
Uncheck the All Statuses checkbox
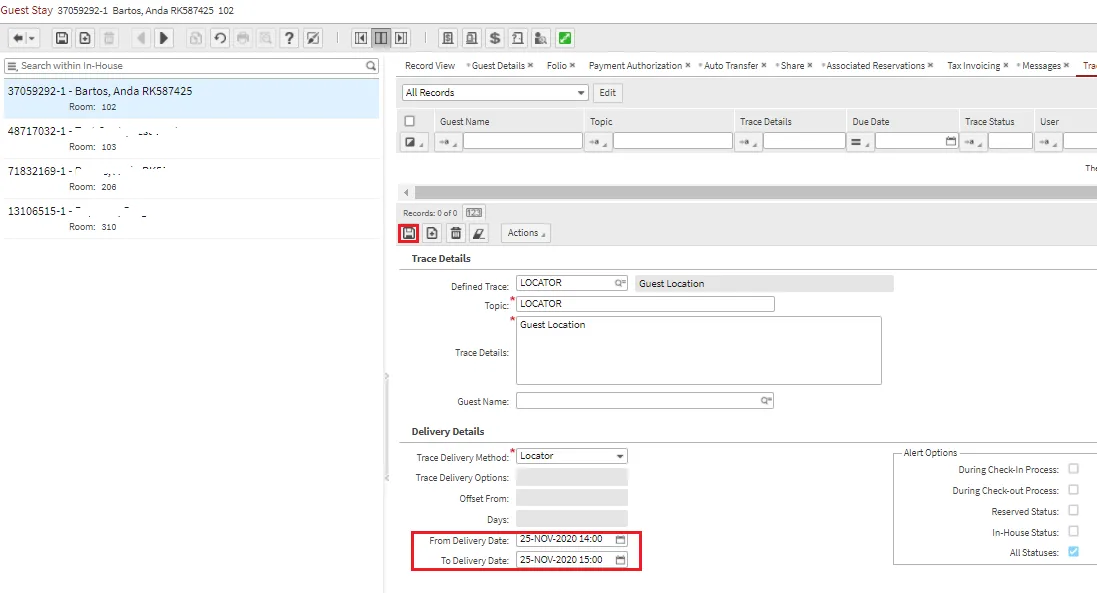click(1073, 552)
